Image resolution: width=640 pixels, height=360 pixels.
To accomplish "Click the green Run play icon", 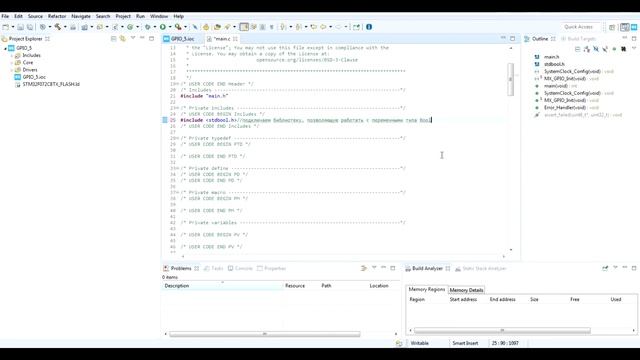I will click(162, 27).
